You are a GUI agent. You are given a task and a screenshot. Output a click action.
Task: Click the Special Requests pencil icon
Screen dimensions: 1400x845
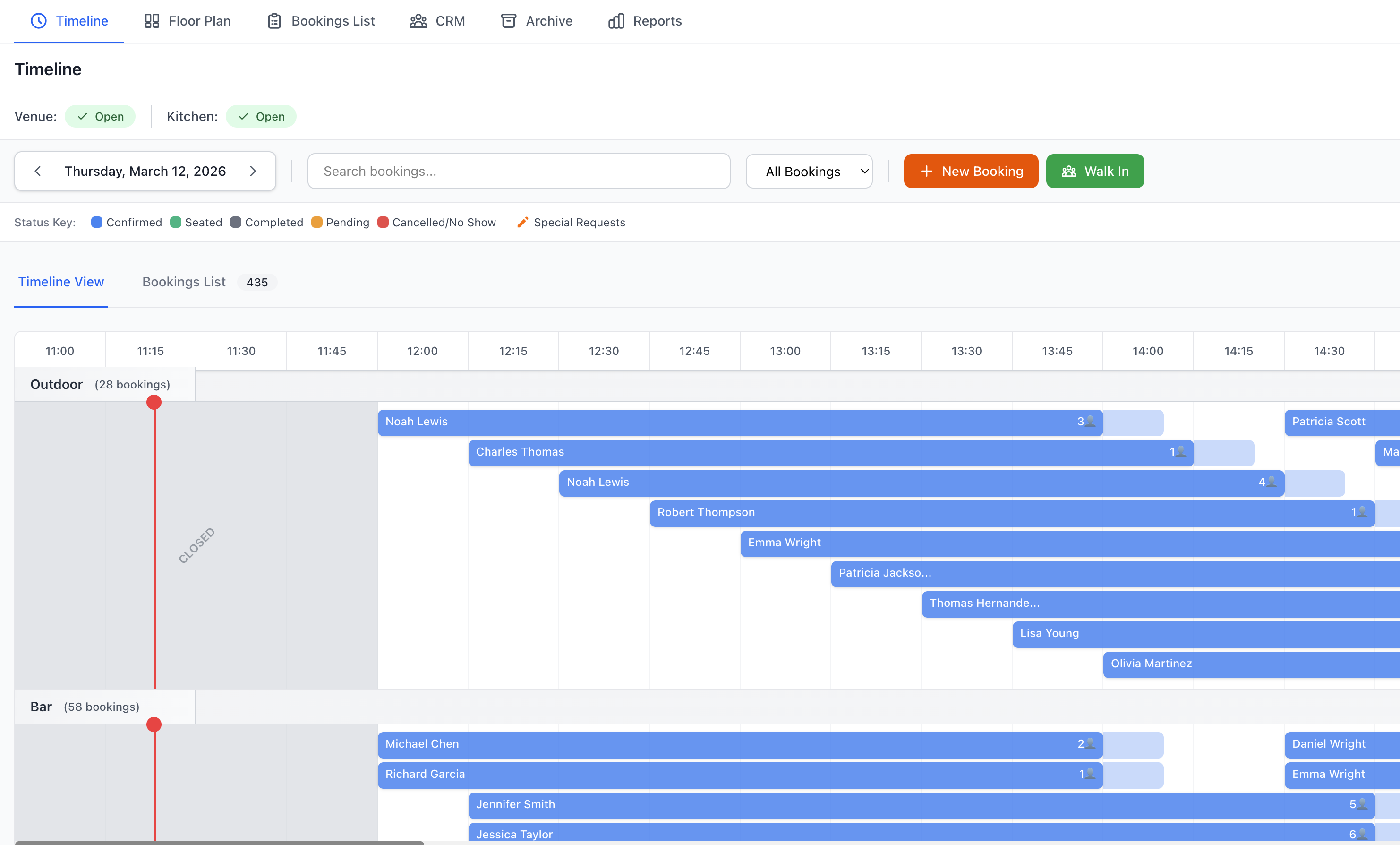coord(522,222)
